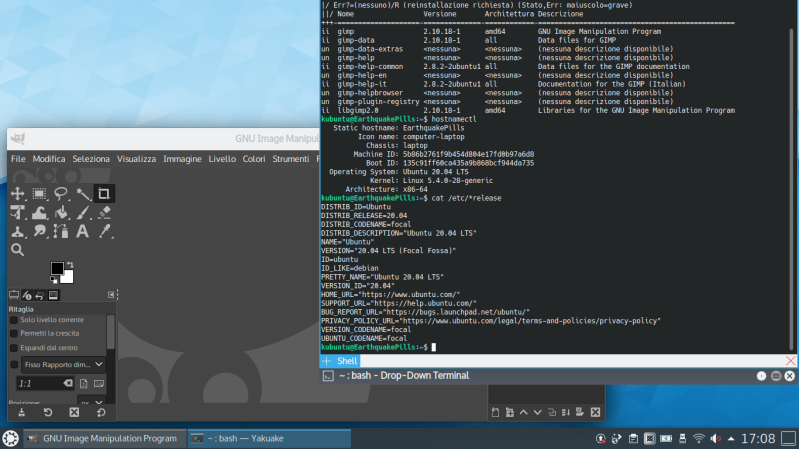Select the Move tool in GIMP toolbox
The image size is (799, 449).
tap(17, 194)
